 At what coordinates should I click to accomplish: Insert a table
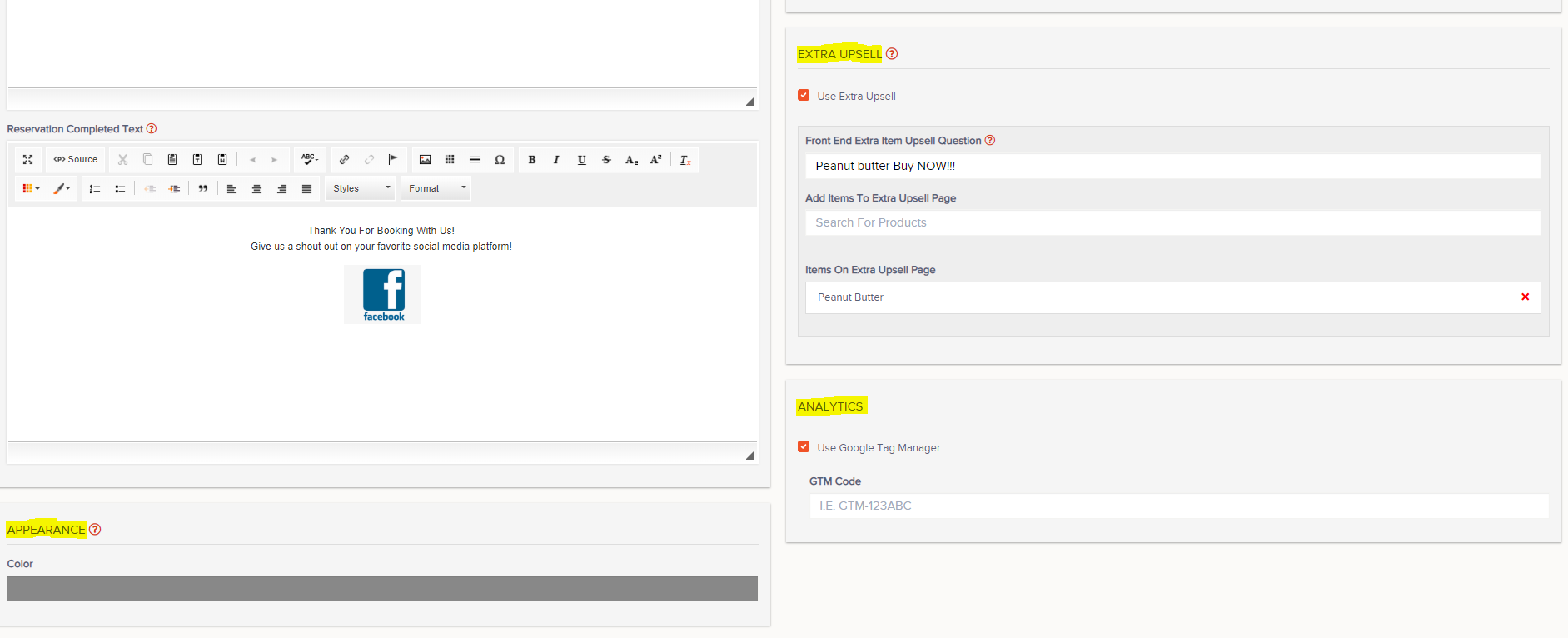(x=450, y=160)
